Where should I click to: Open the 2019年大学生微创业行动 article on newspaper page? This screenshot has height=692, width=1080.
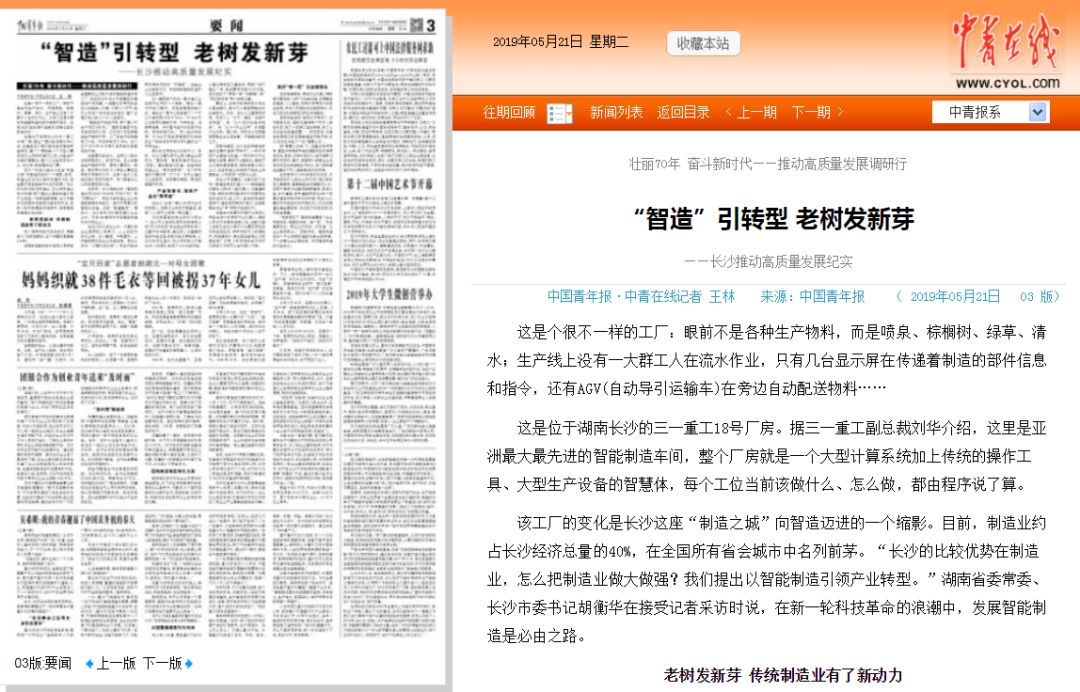click(x=389, y=294)
